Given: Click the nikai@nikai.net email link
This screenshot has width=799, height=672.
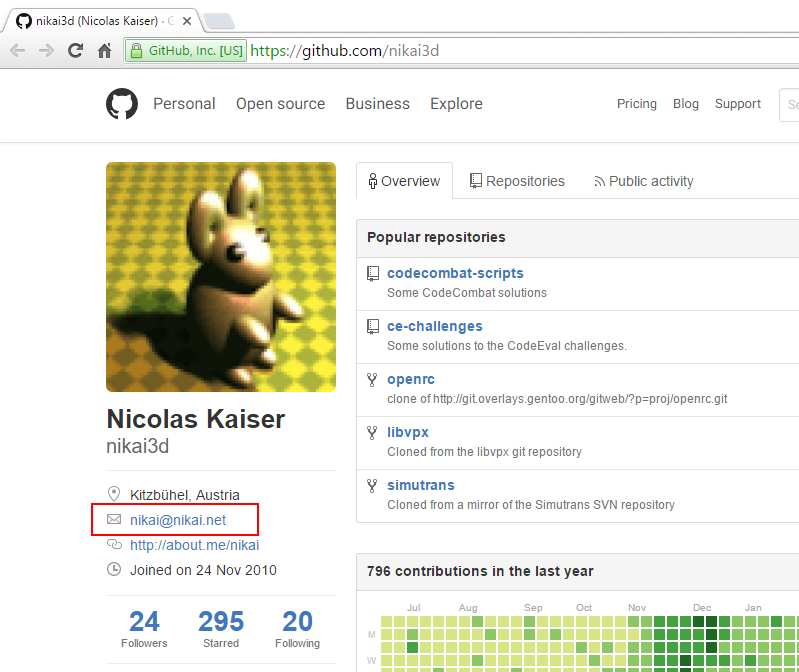Looking at the screenshot, I should tap(178, 520).
